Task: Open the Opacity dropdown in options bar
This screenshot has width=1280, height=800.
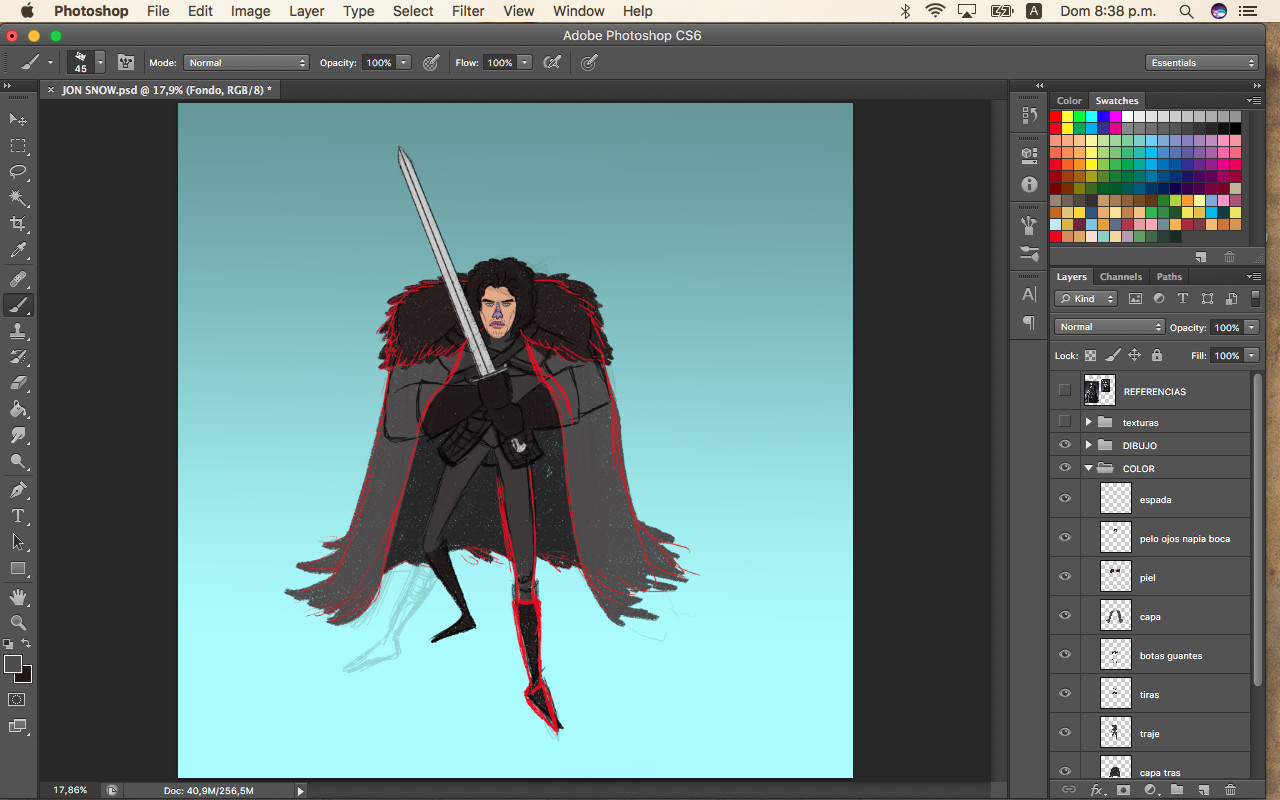Action: click(404, 62)
